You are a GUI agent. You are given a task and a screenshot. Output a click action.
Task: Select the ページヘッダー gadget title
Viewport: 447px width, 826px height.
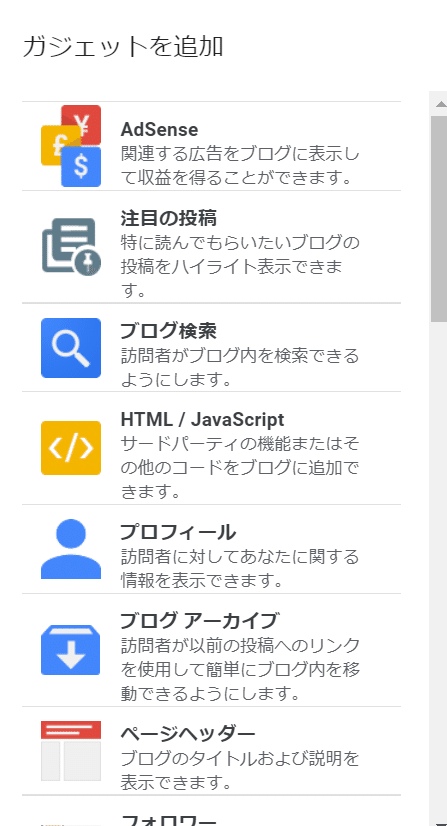pyautogui.click(x=188, y=733)
